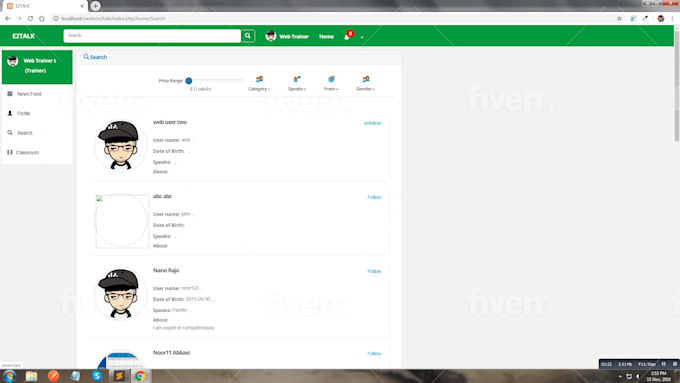
Task: Adjust the Price Range slider handle
Action: point(189,81)
